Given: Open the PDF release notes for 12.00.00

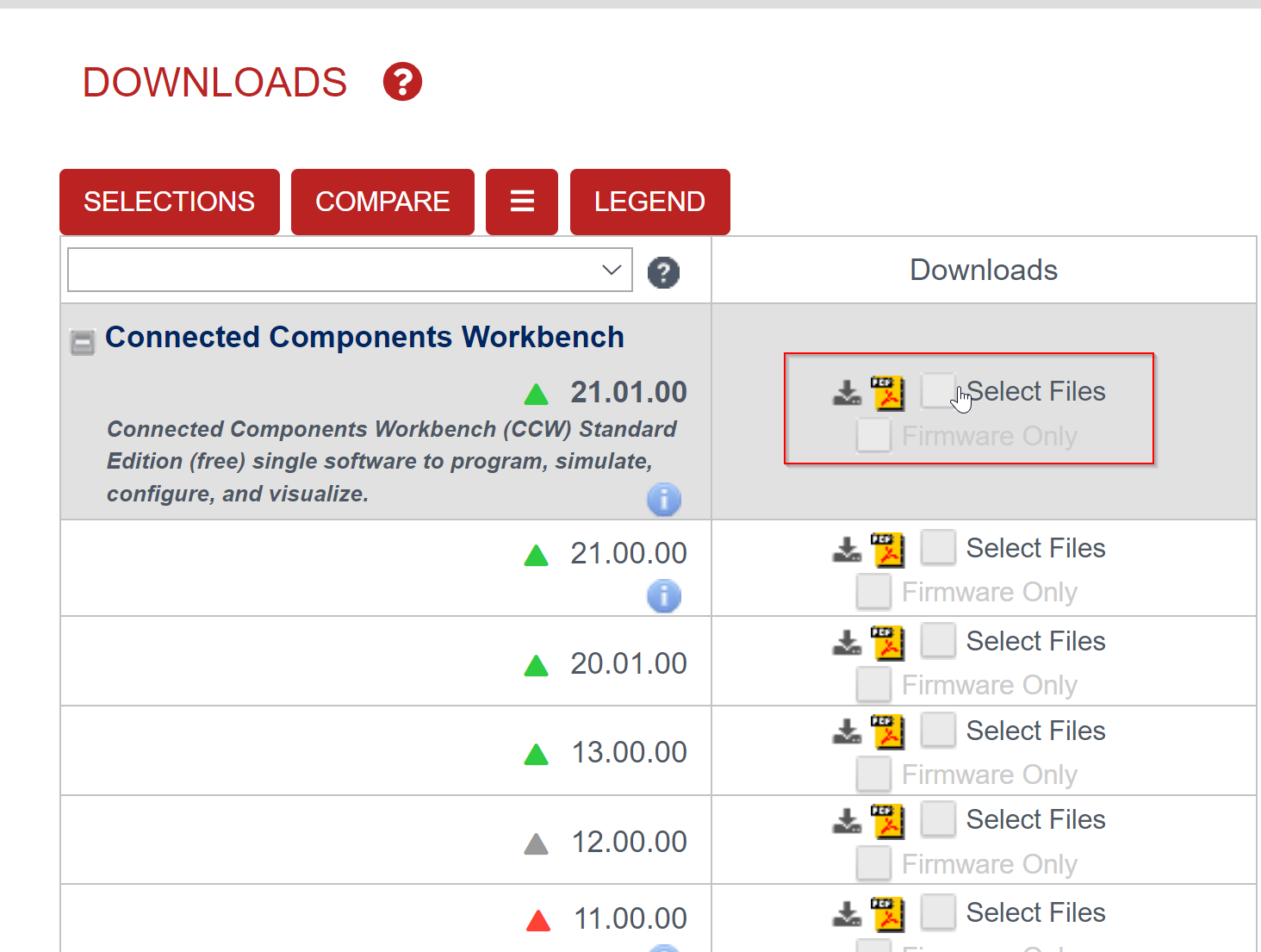Looking at the screenshot, I should click(x=887, y=821).
